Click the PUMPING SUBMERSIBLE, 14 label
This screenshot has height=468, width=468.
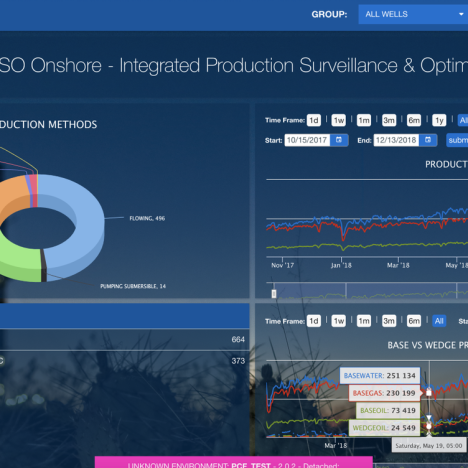[x=133, y=286]
